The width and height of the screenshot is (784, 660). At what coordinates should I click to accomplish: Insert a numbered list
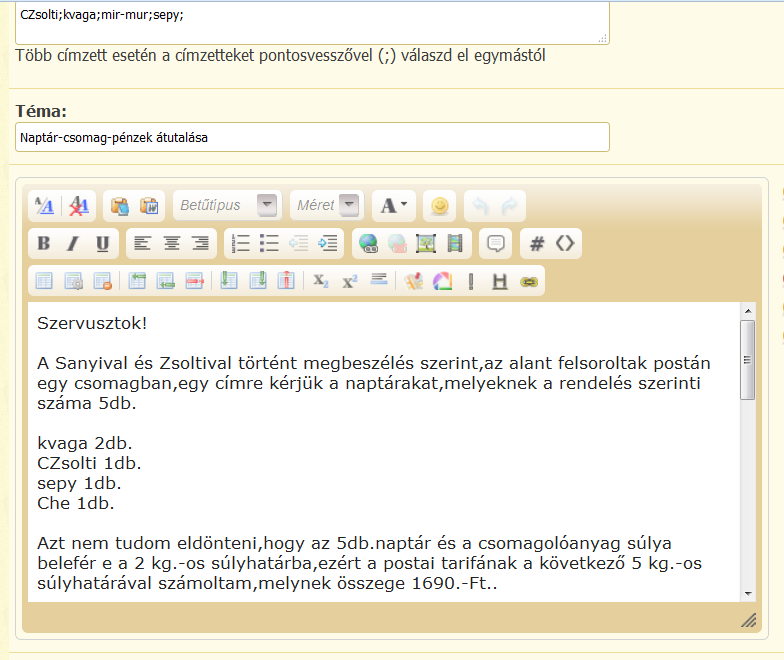[240, 243]
